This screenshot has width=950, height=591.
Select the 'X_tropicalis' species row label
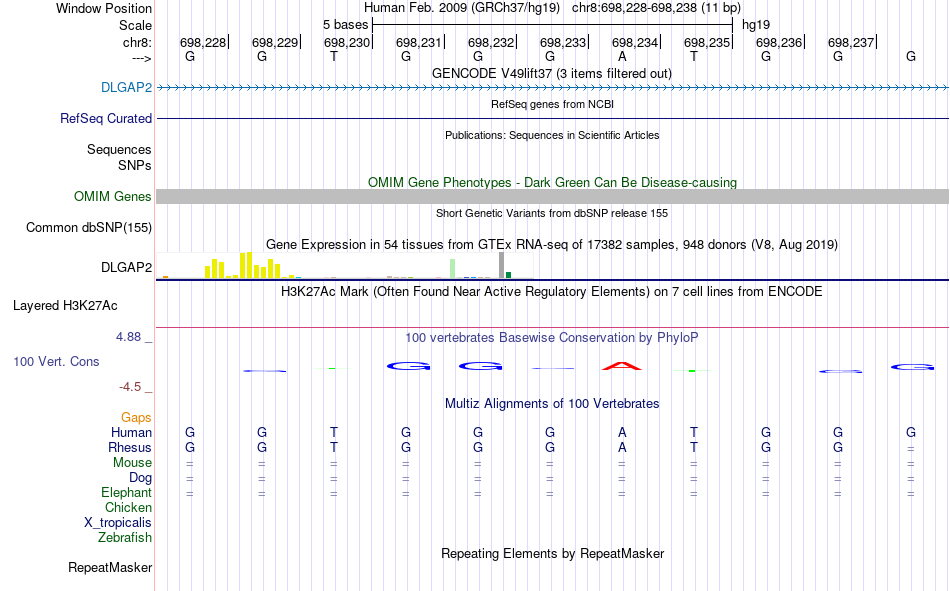coord(118,523)
